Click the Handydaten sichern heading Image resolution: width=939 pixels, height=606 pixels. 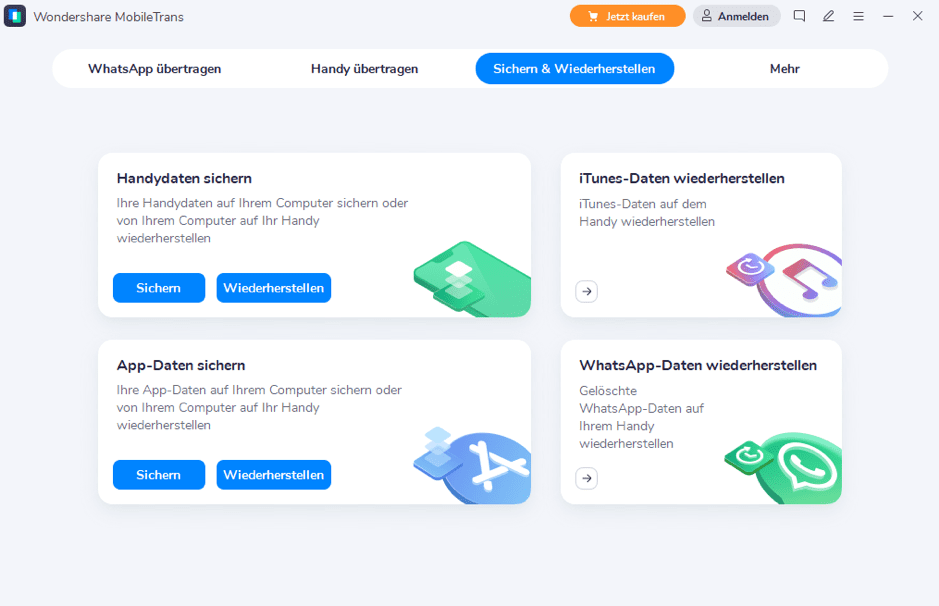point(184,178)
